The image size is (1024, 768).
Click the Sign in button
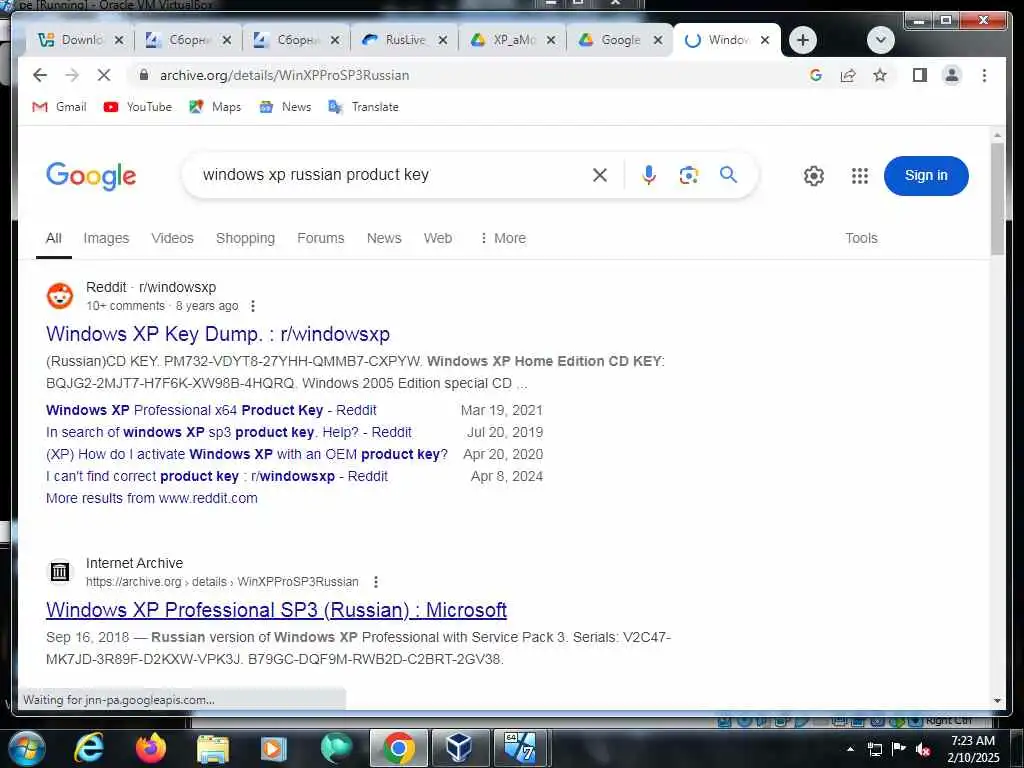click(926, 176)
